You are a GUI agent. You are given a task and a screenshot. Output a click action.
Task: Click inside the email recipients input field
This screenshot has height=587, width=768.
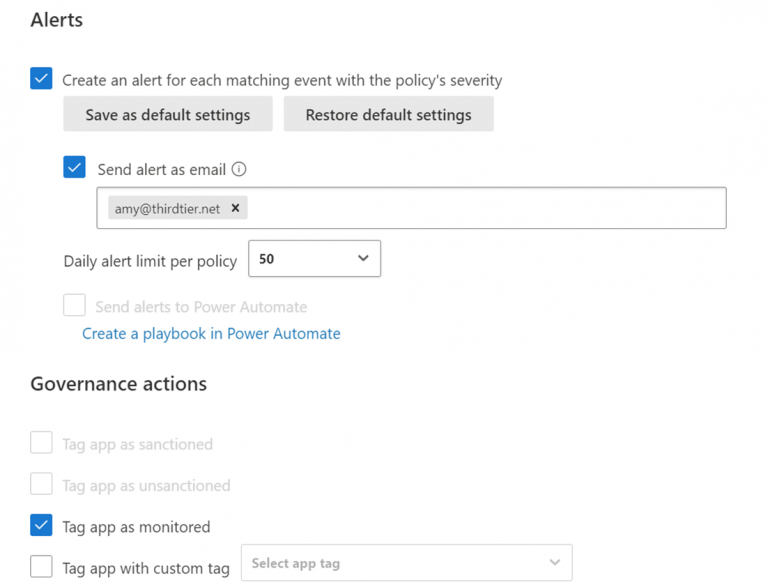coord(480,208)
